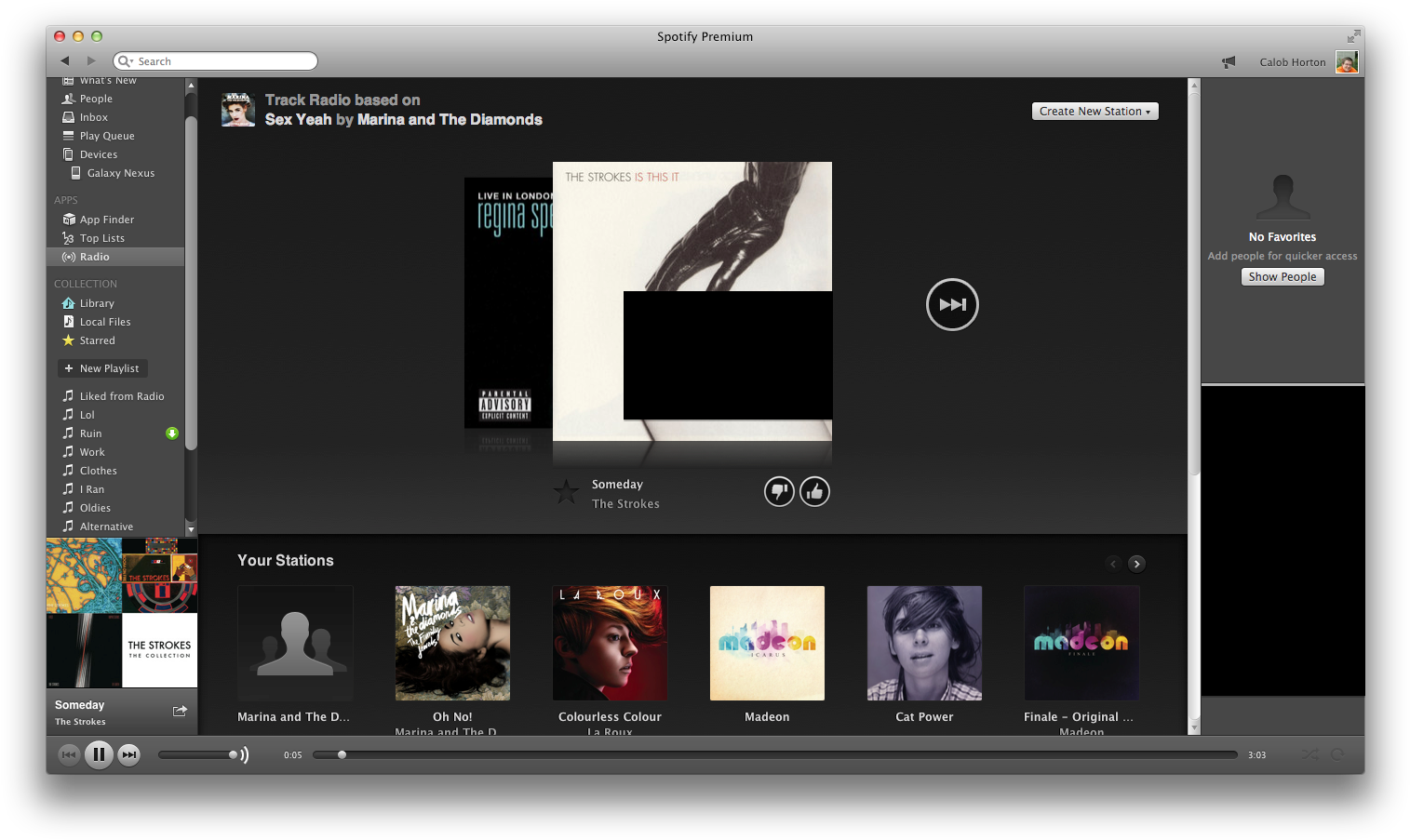Click the track progress bar
Screen dimensions: 1410x840
click(774, 754)
